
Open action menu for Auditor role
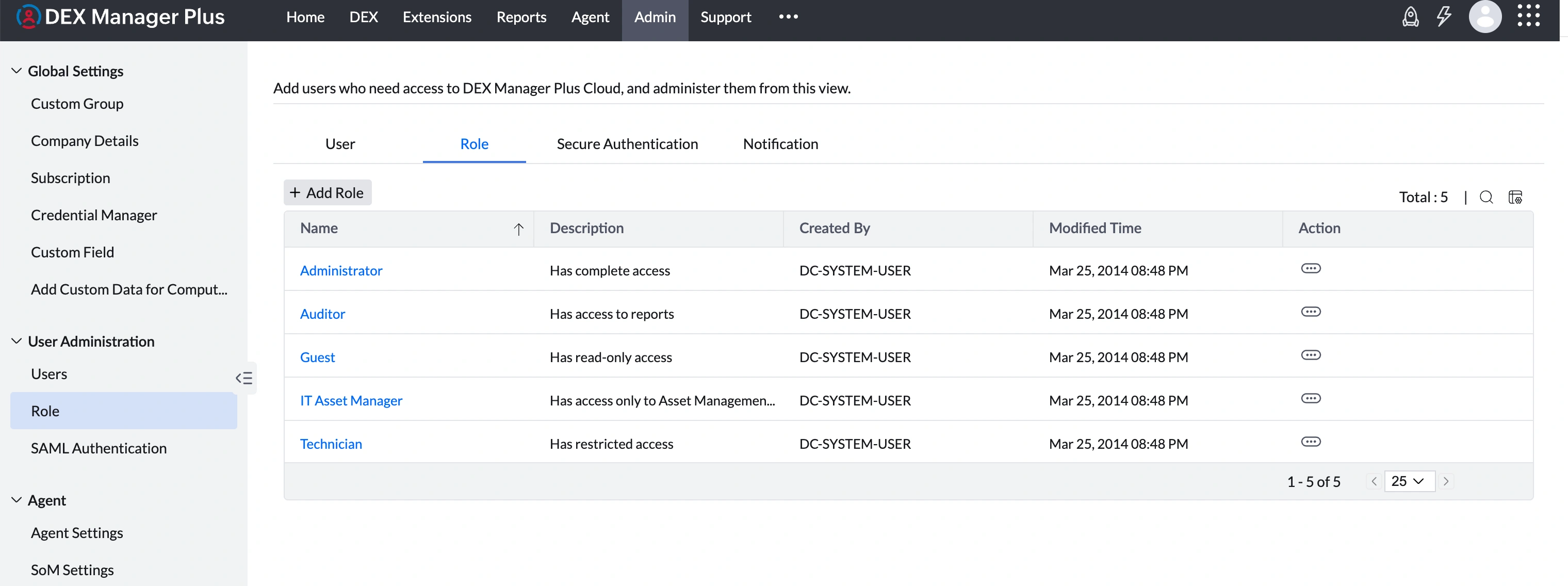[x=1311, y=312]
